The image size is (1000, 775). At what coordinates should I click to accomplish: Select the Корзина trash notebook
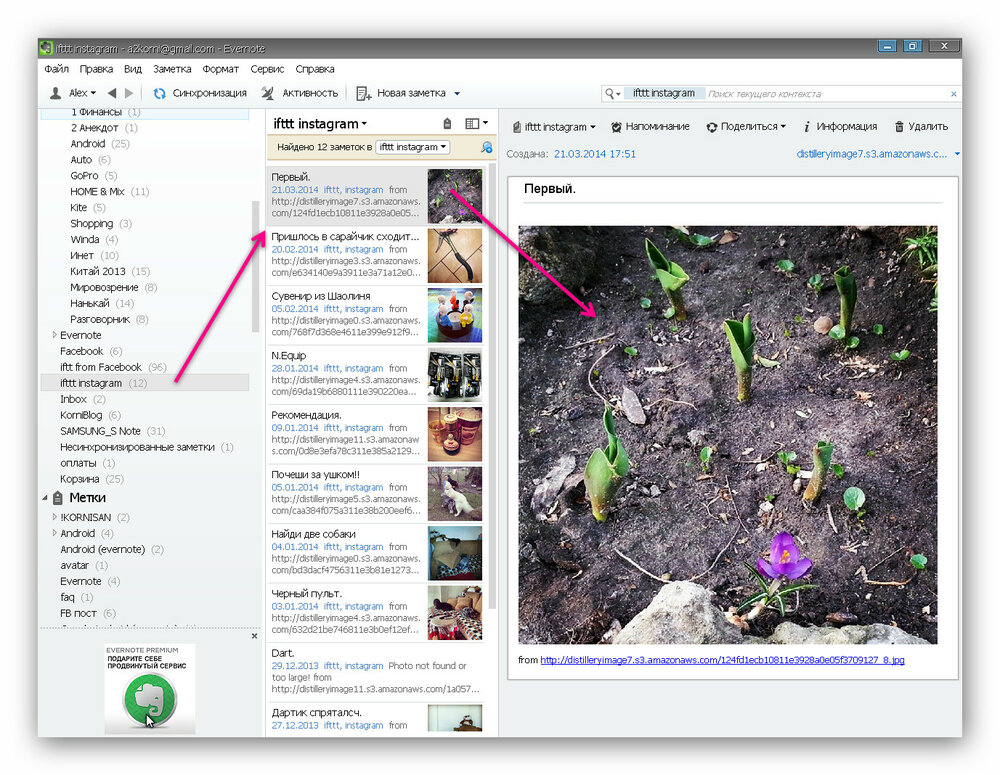[79, 479]
